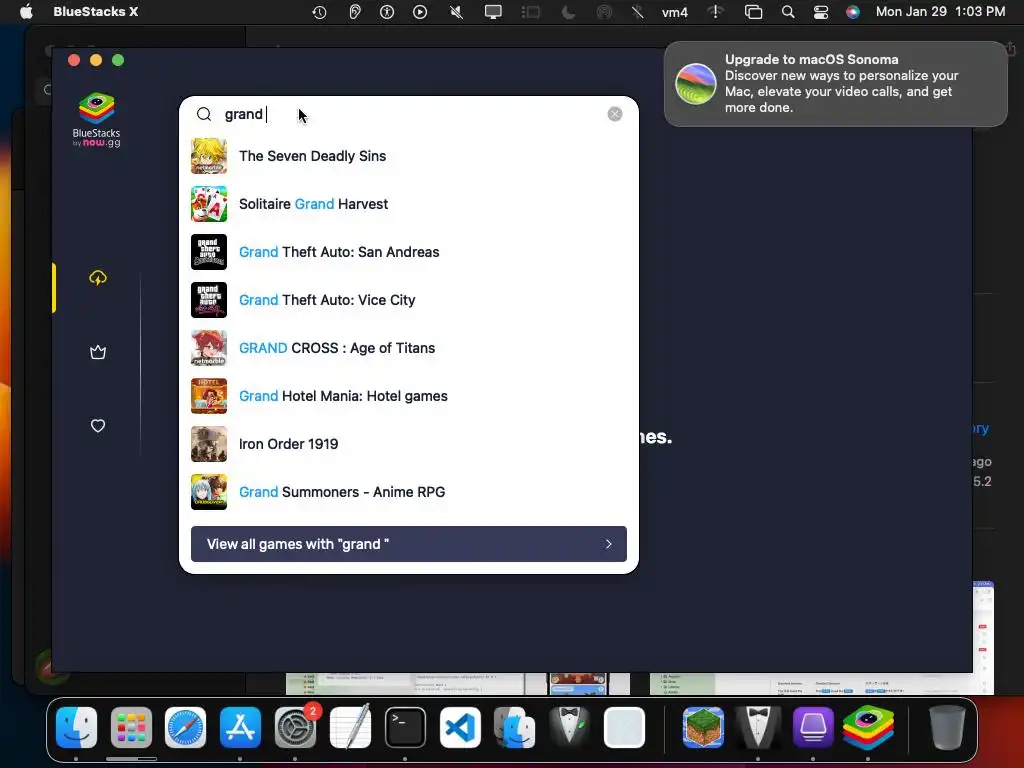Select Grand Theft Auto: San Andreas icon
Viewport: 1024px width, 768px height.
pos(209,252)
